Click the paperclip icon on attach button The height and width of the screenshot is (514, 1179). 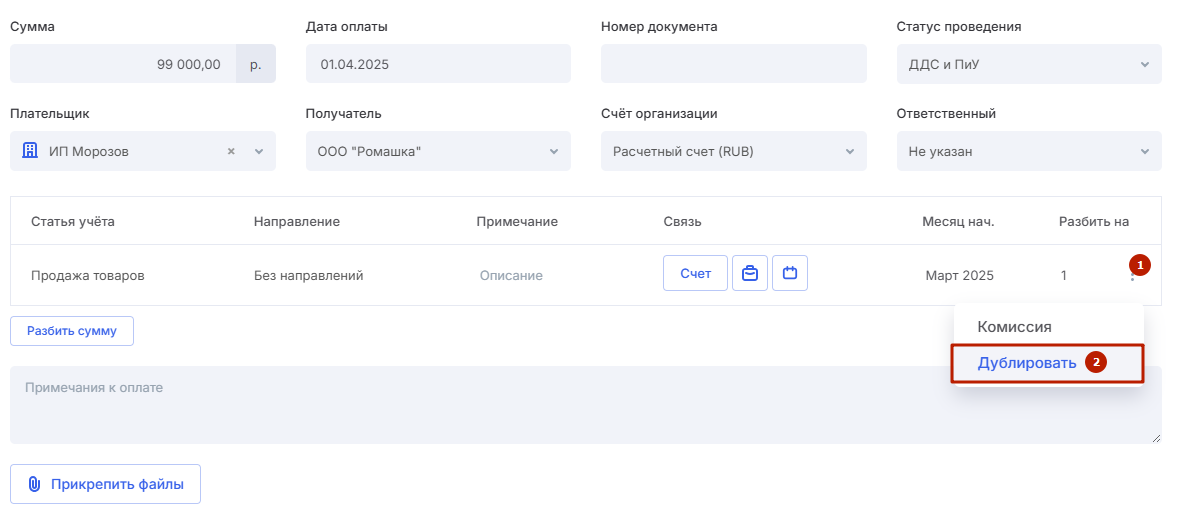click(x=34, y=484)
